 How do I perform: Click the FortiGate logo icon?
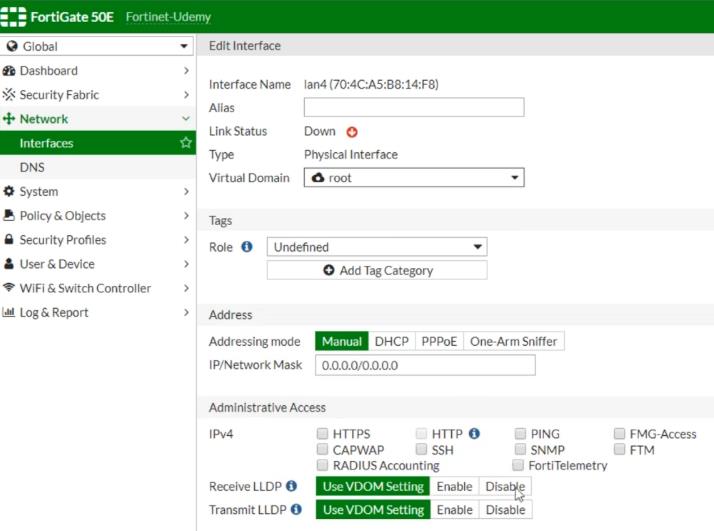tap(13, 17)
